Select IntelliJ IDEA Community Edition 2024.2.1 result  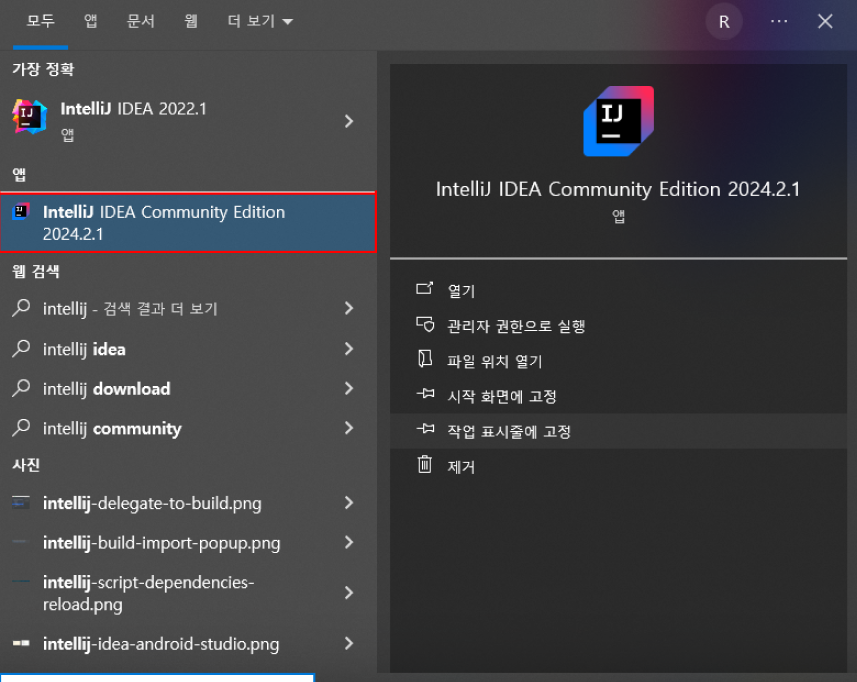point(188,222)
